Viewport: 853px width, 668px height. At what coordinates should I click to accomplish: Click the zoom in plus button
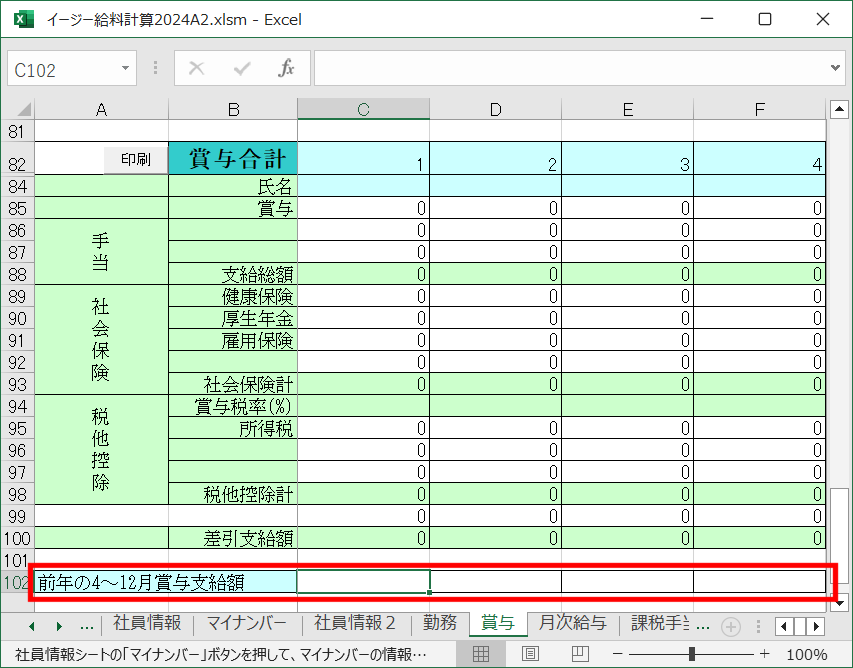point(764,654)
